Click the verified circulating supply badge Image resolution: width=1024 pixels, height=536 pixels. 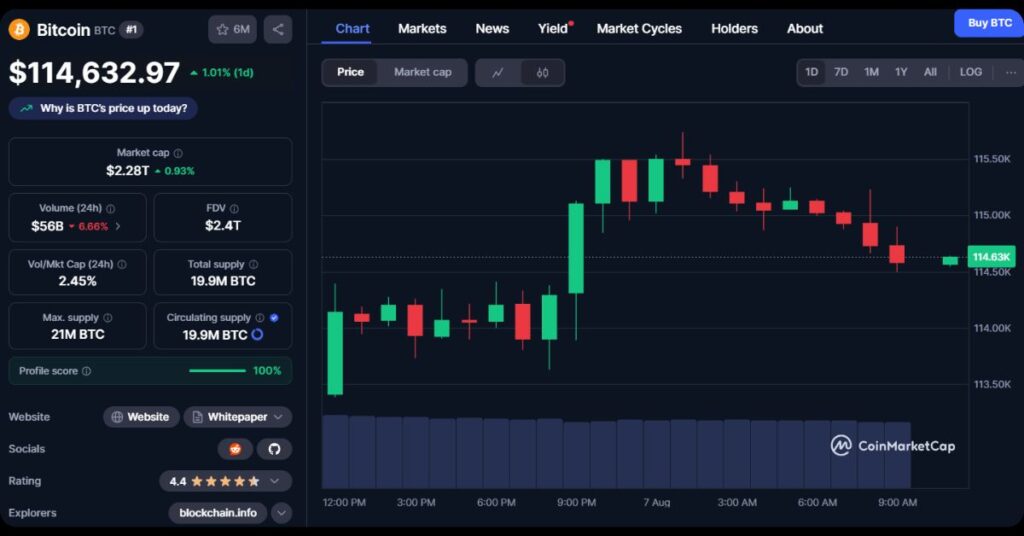click(x=274, y=318)
